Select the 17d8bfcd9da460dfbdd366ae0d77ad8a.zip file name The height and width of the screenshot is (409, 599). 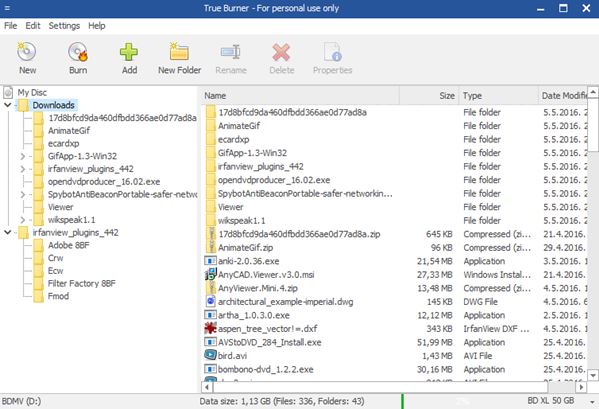click(x=299, y=234)
